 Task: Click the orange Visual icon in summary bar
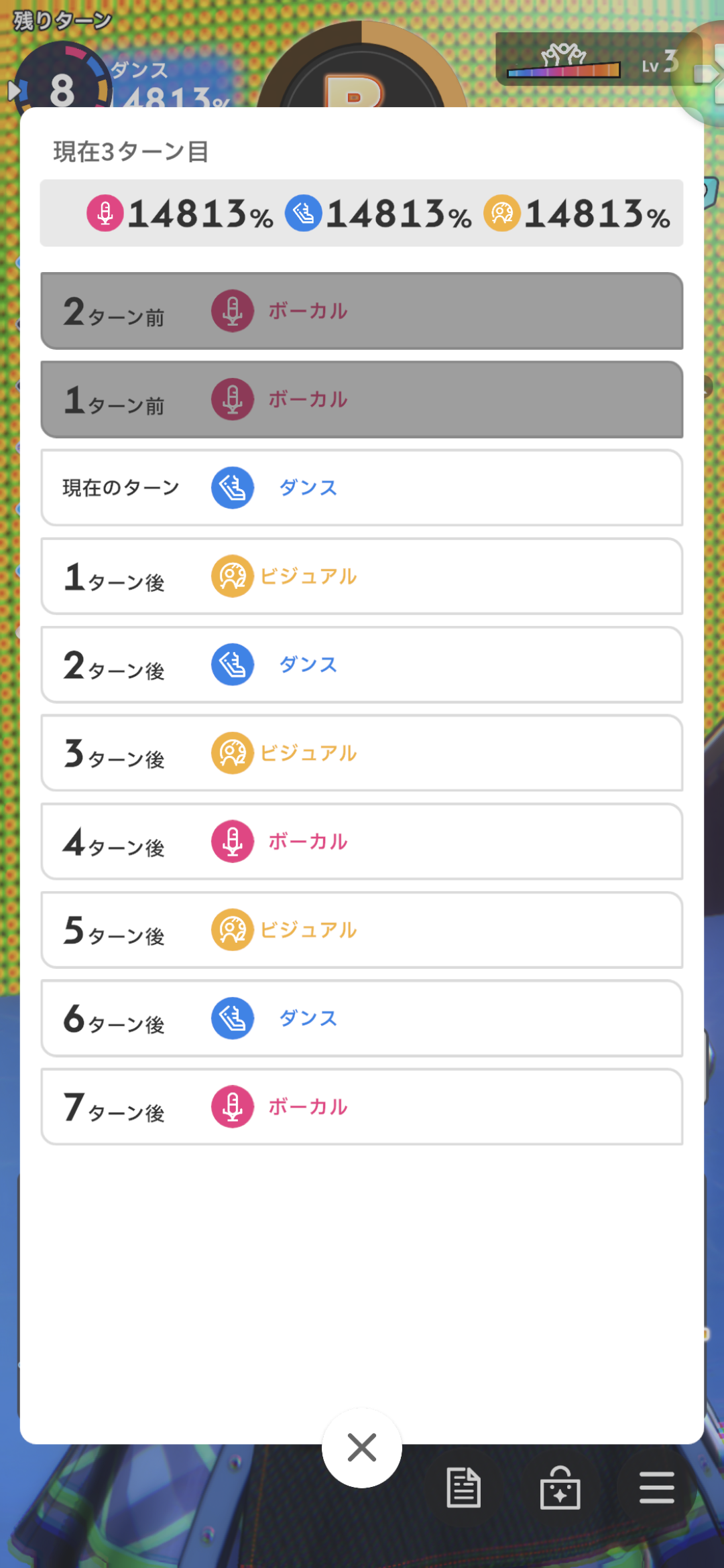[502, 213]
